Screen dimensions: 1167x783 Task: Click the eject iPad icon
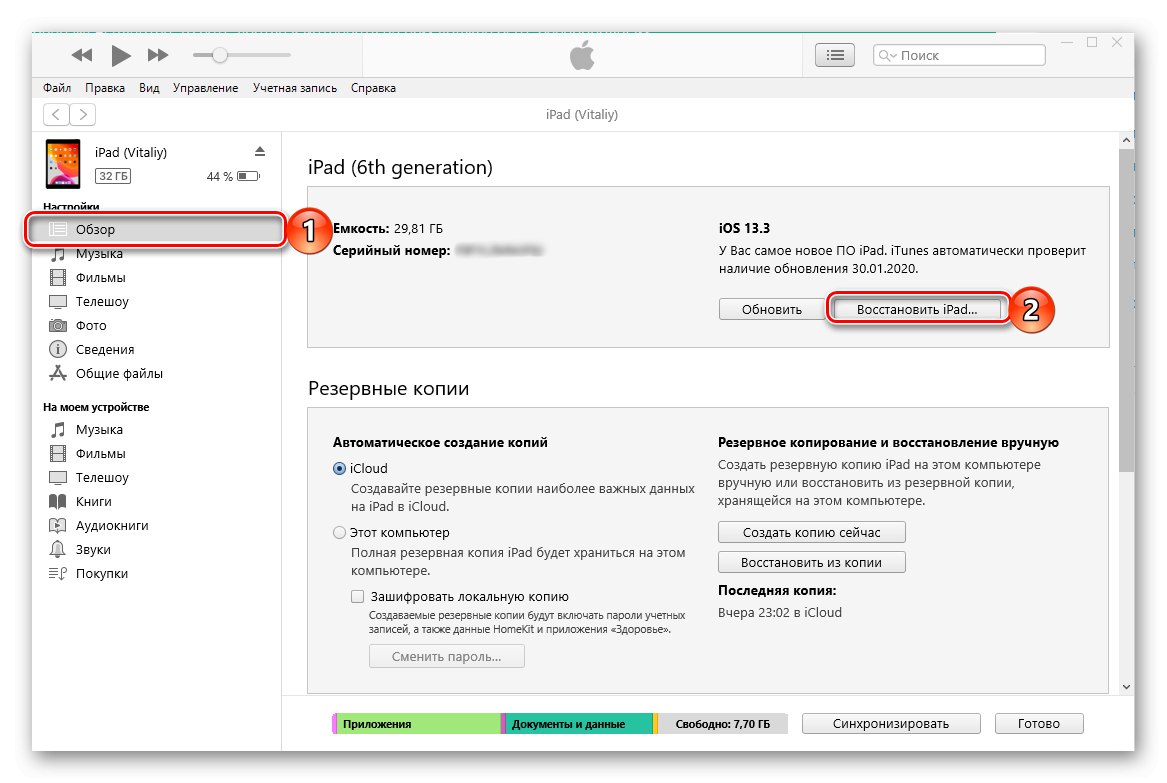point(260,152)
